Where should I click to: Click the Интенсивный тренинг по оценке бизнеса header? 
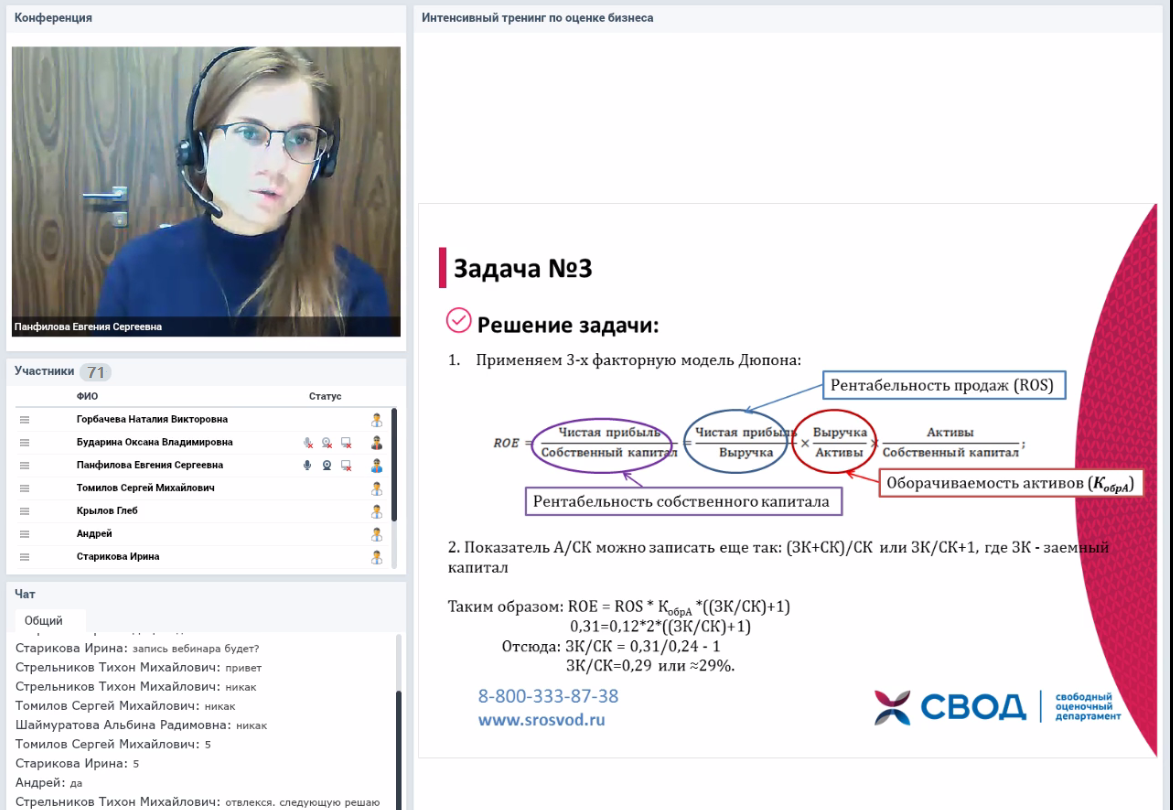click(537, 17)
